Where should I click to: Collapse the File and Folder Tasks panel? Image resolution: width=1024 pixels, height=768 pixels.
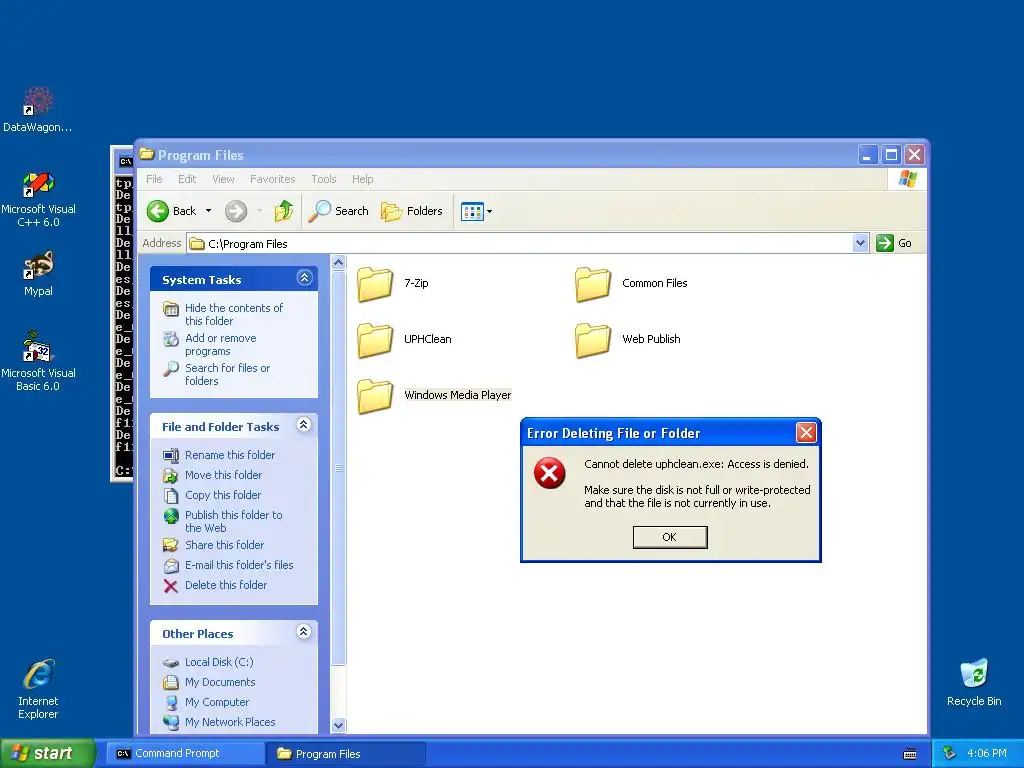pyautogui.click(x=304, y=425)
